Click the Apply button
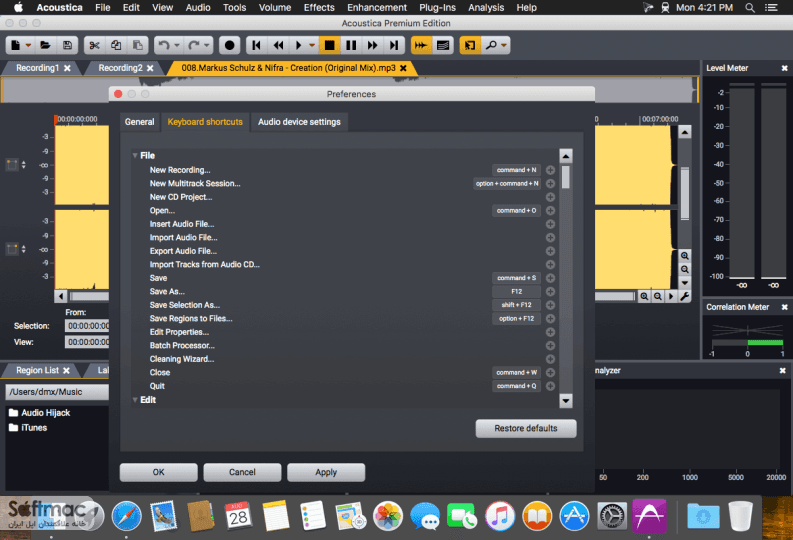The height and width of the screenshot is (540, 793). point(326,472)
